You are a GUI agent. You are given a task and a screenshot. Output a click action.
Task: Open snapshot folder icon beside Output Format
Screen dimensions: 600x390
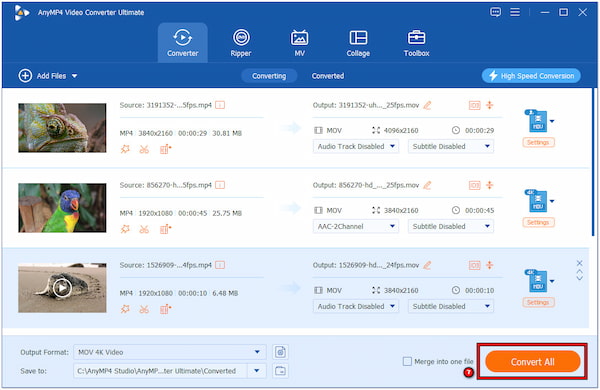[x=280, y=352]
